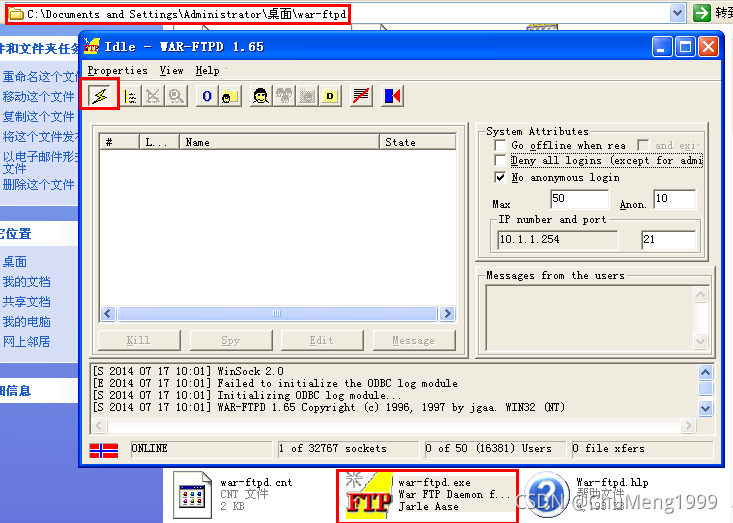Image resolution: width=733 pixels, height=523 pixels.
Task: Select the War-ftpd.hlp help file icon
Action: coord(546,495)
